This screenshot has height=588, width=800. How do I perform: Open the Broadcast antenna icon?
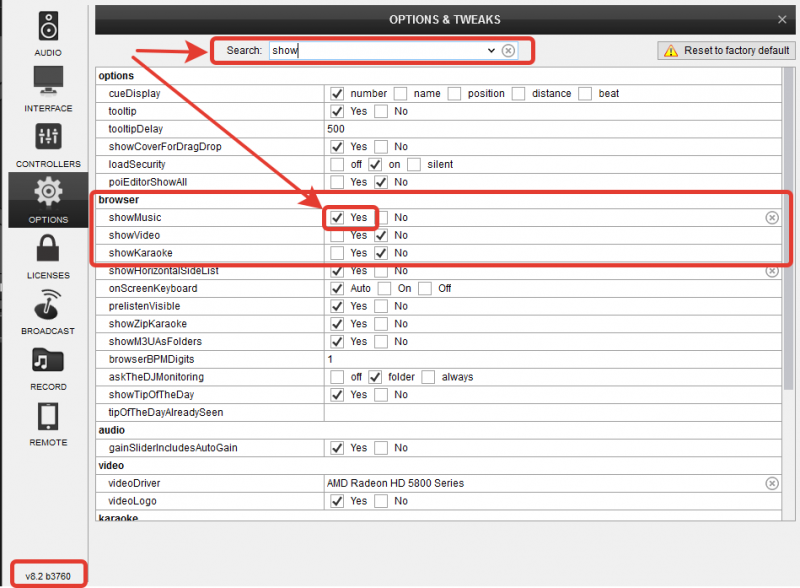click(x=48, y=304)
